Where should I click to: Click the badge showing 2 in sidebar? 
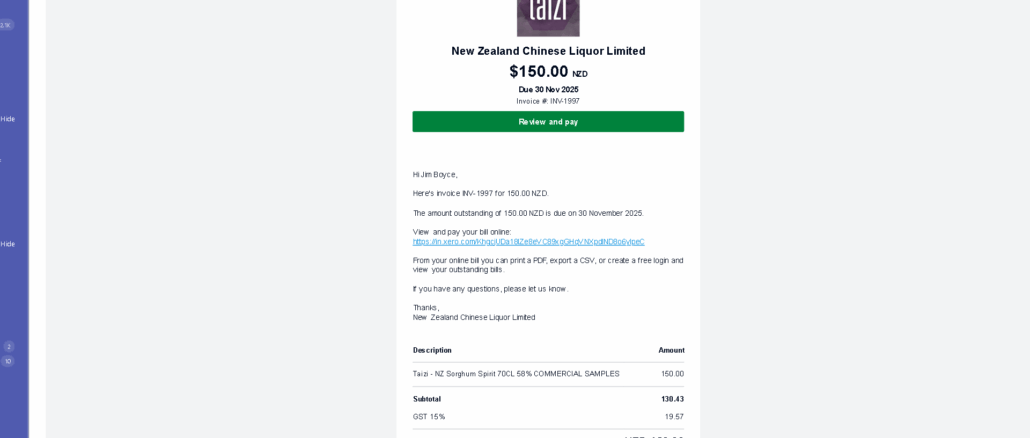click(x=9, y=347)
